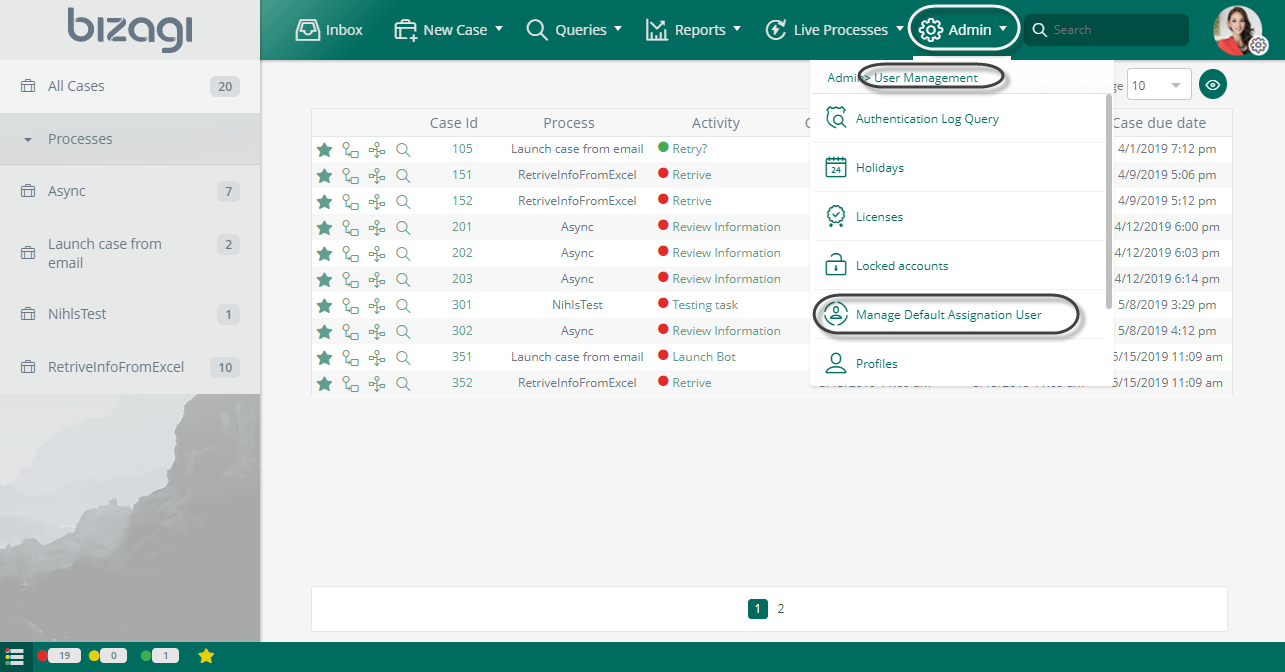Click the green indicator showing 1
The height and width of the screenshot is (672, 1285).
160,656
